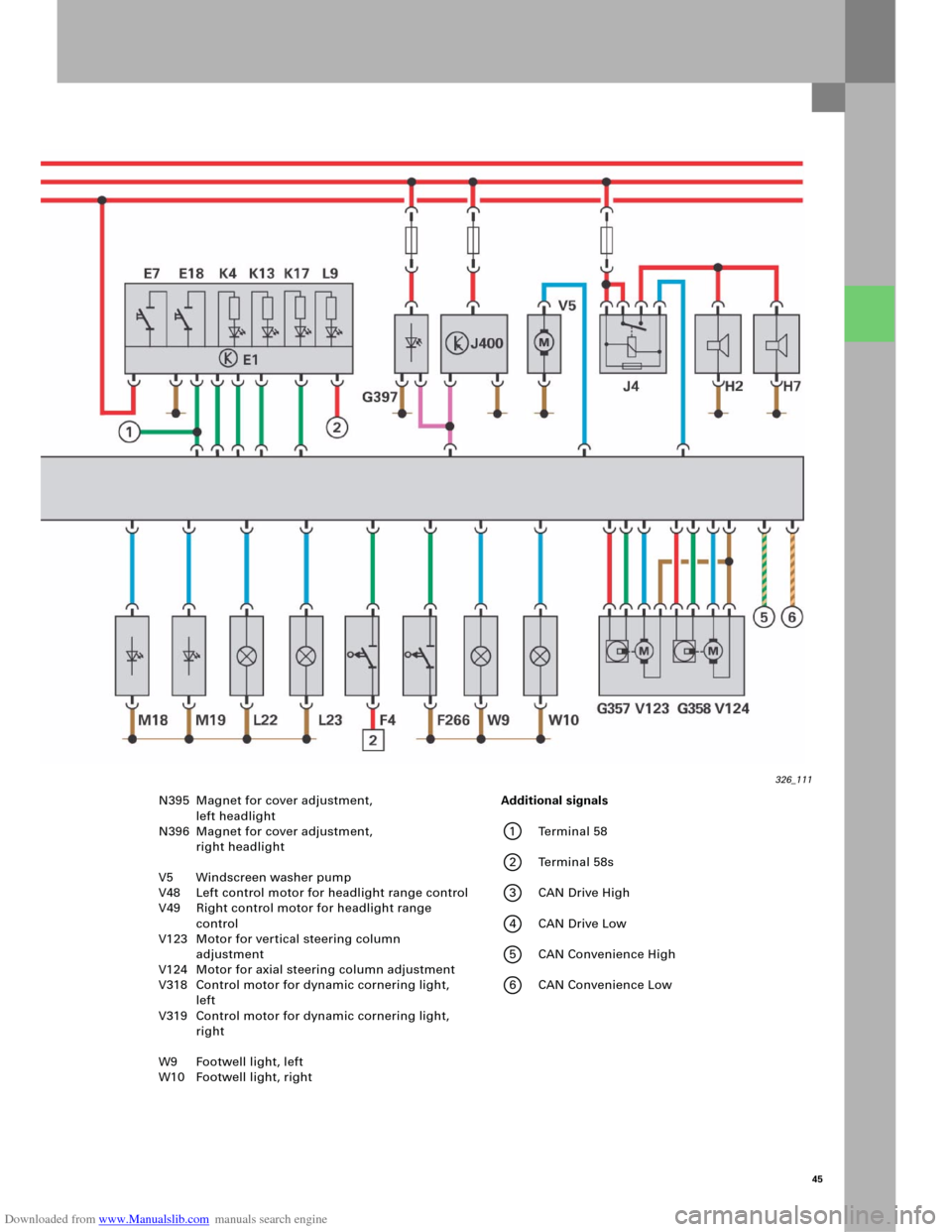Click the J400 control unit symbol

[474, 343]
